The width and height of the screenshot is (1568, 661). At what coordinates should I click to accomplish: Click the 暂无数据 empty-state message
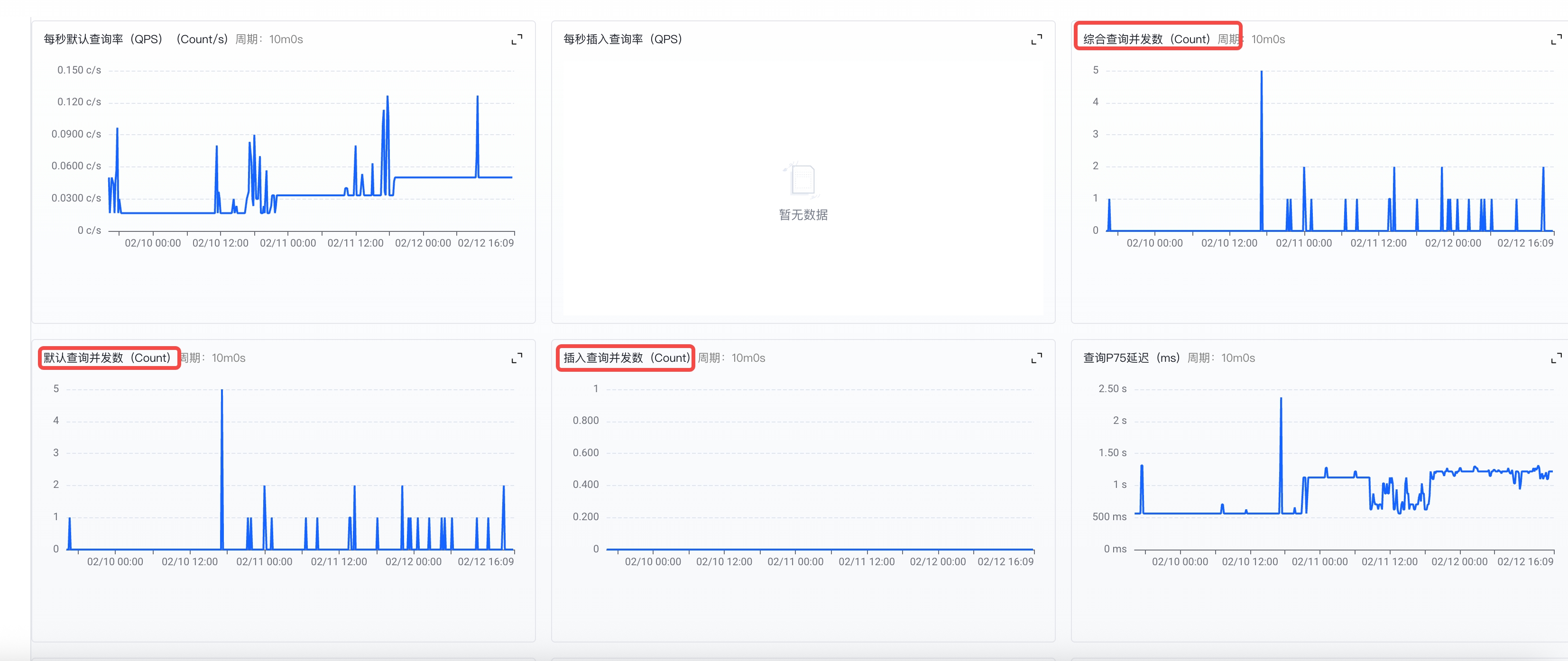tap(803, 215)
